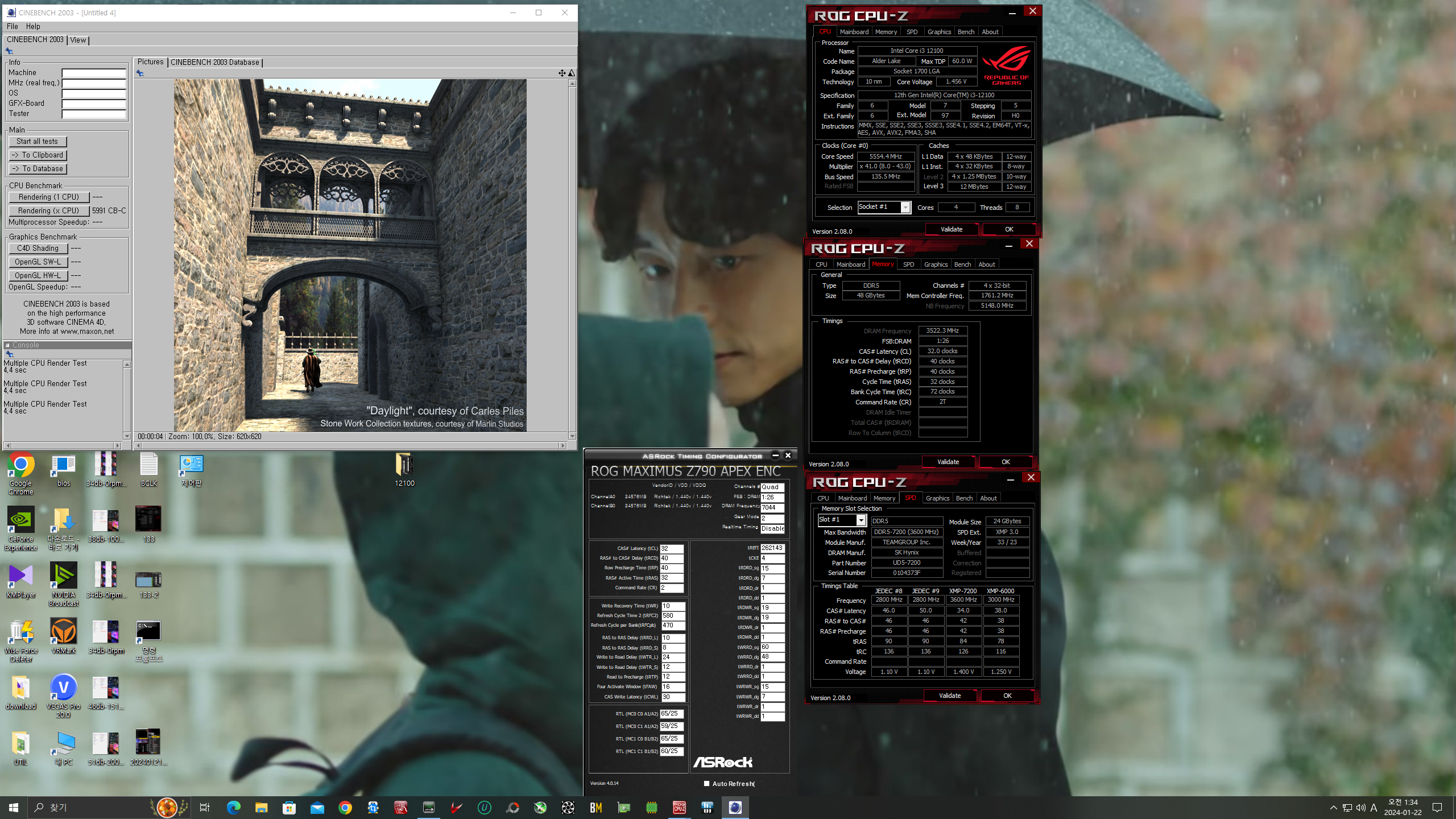The height and width of the screenshot is (819, 1456).
Task: Open the notification center icon
Action: click(1437, 808)
